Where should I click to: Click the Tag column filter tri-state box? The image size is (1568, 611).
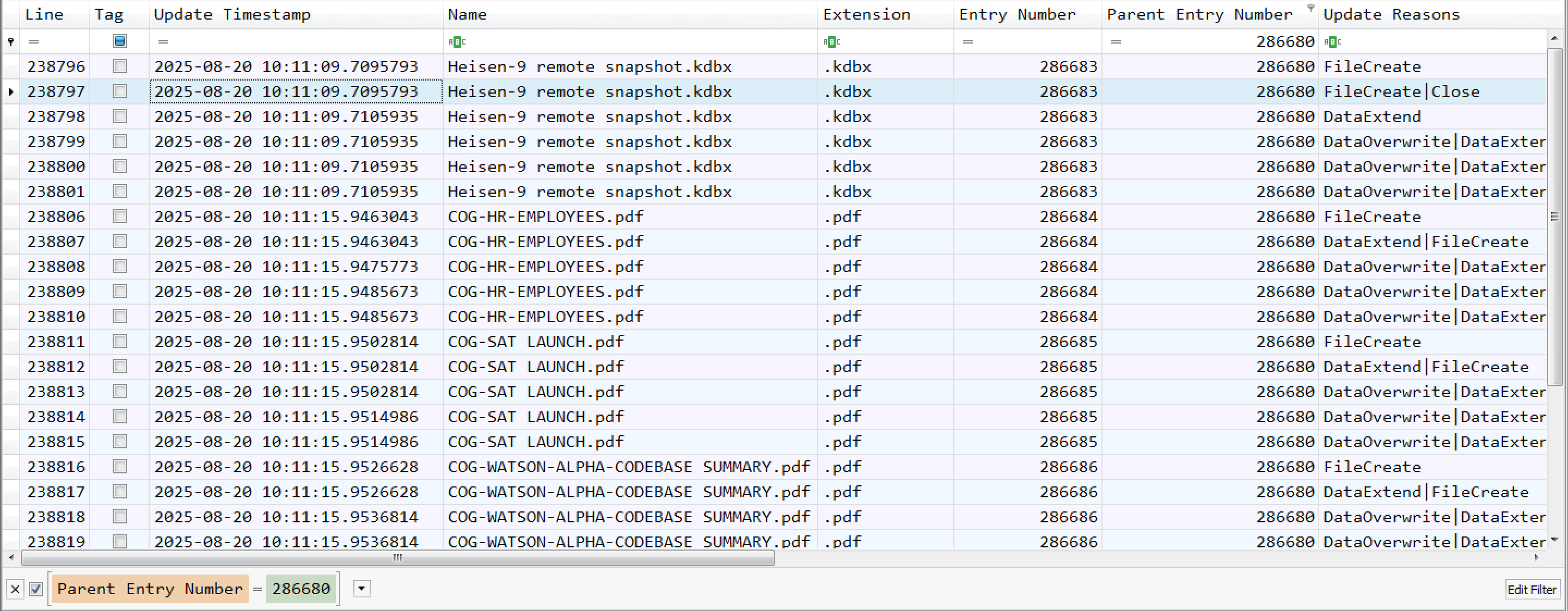tap(119, 41)
